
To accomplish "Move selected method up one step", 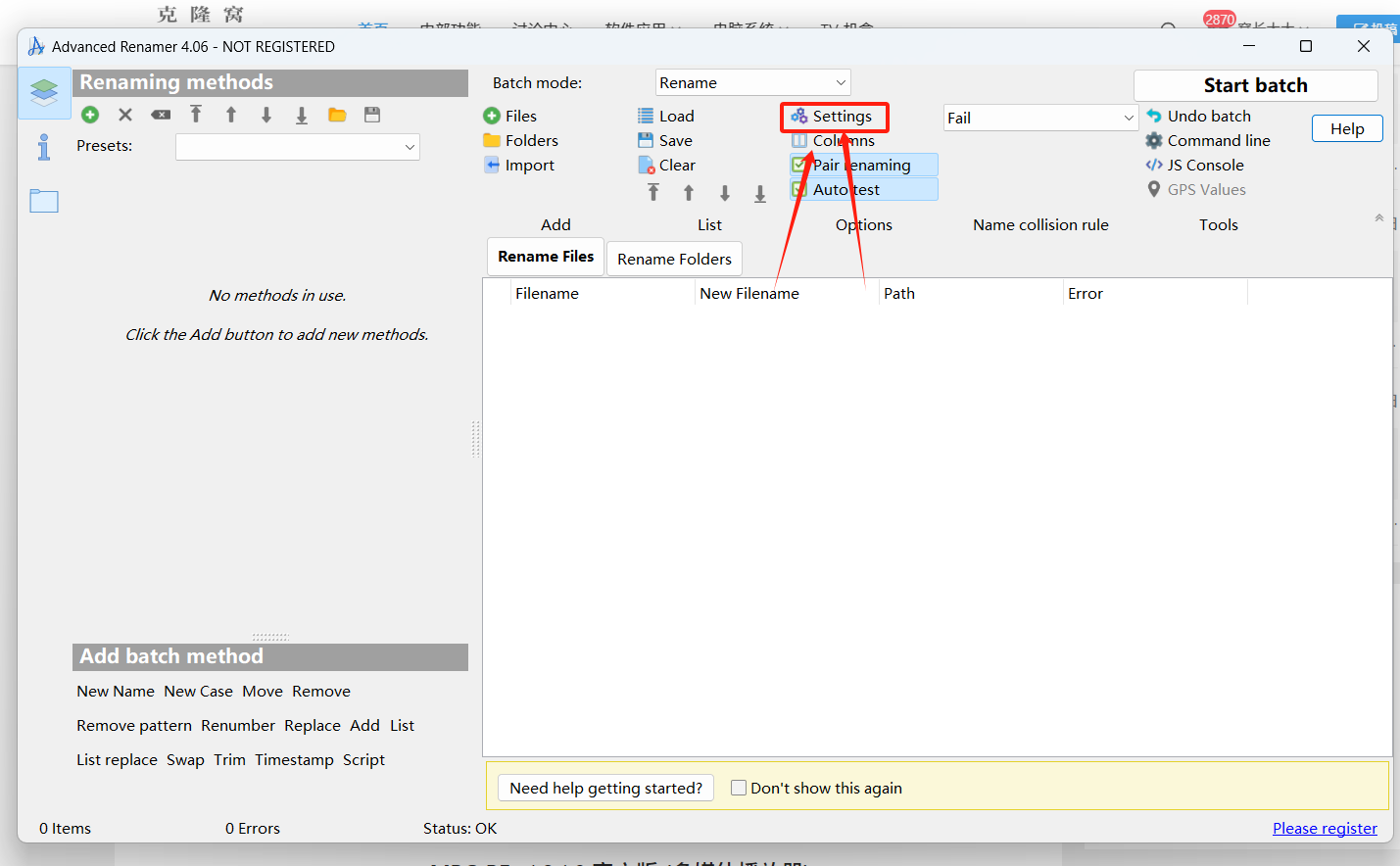I will pos(231,115).
